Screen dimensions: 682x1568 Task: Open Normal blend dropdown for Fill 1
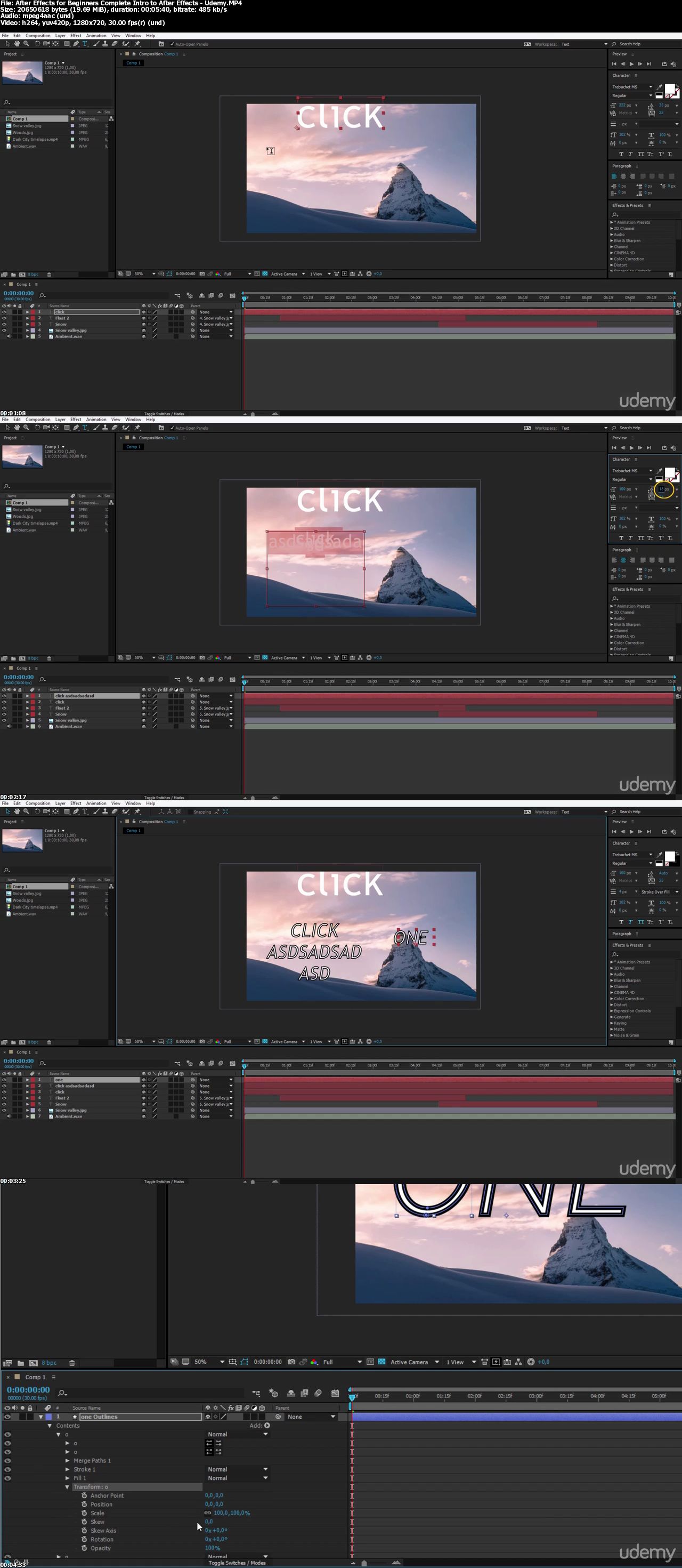[x=237, y=1478]
